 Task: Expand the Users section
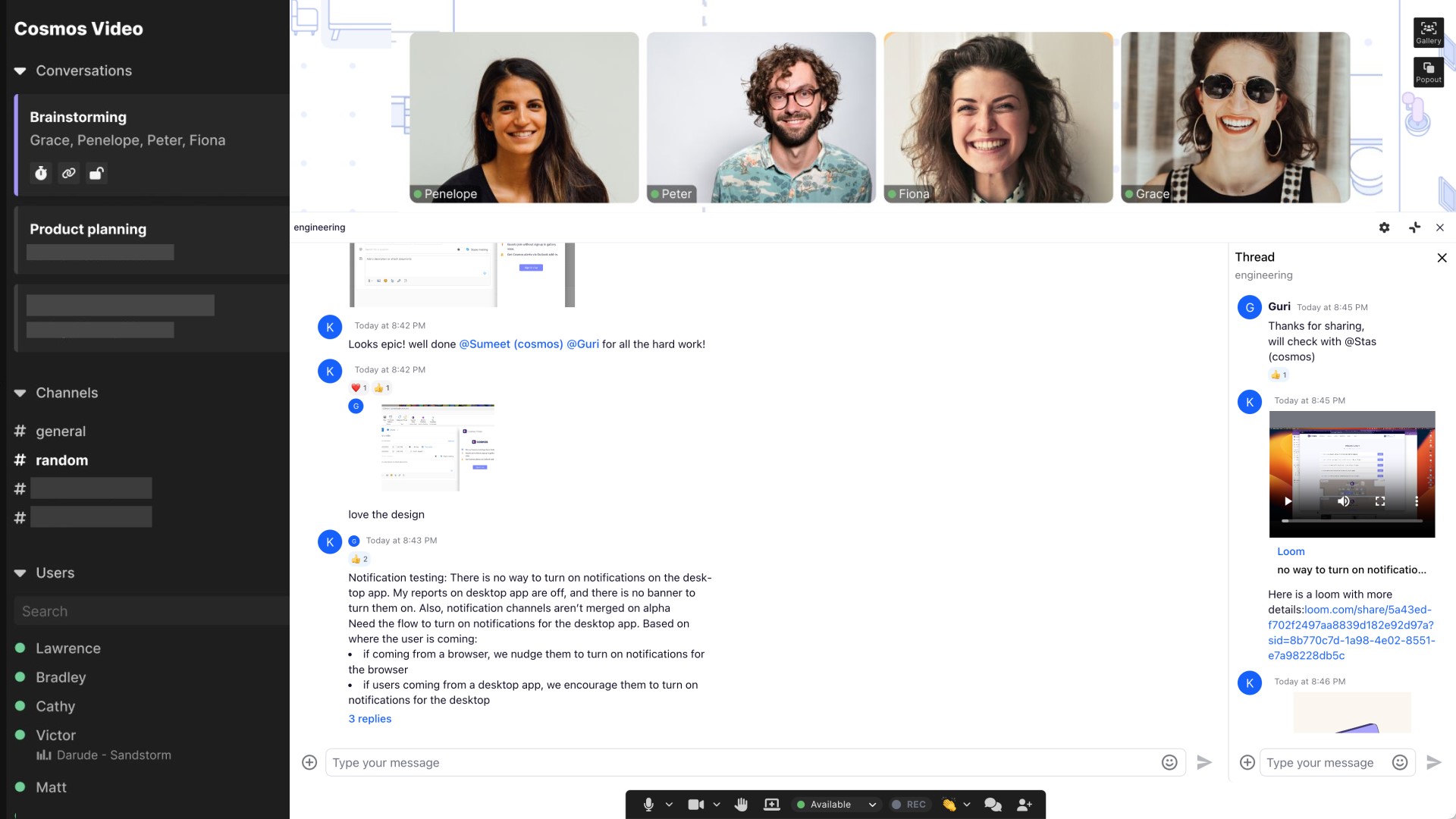click(x=21, y=572)
